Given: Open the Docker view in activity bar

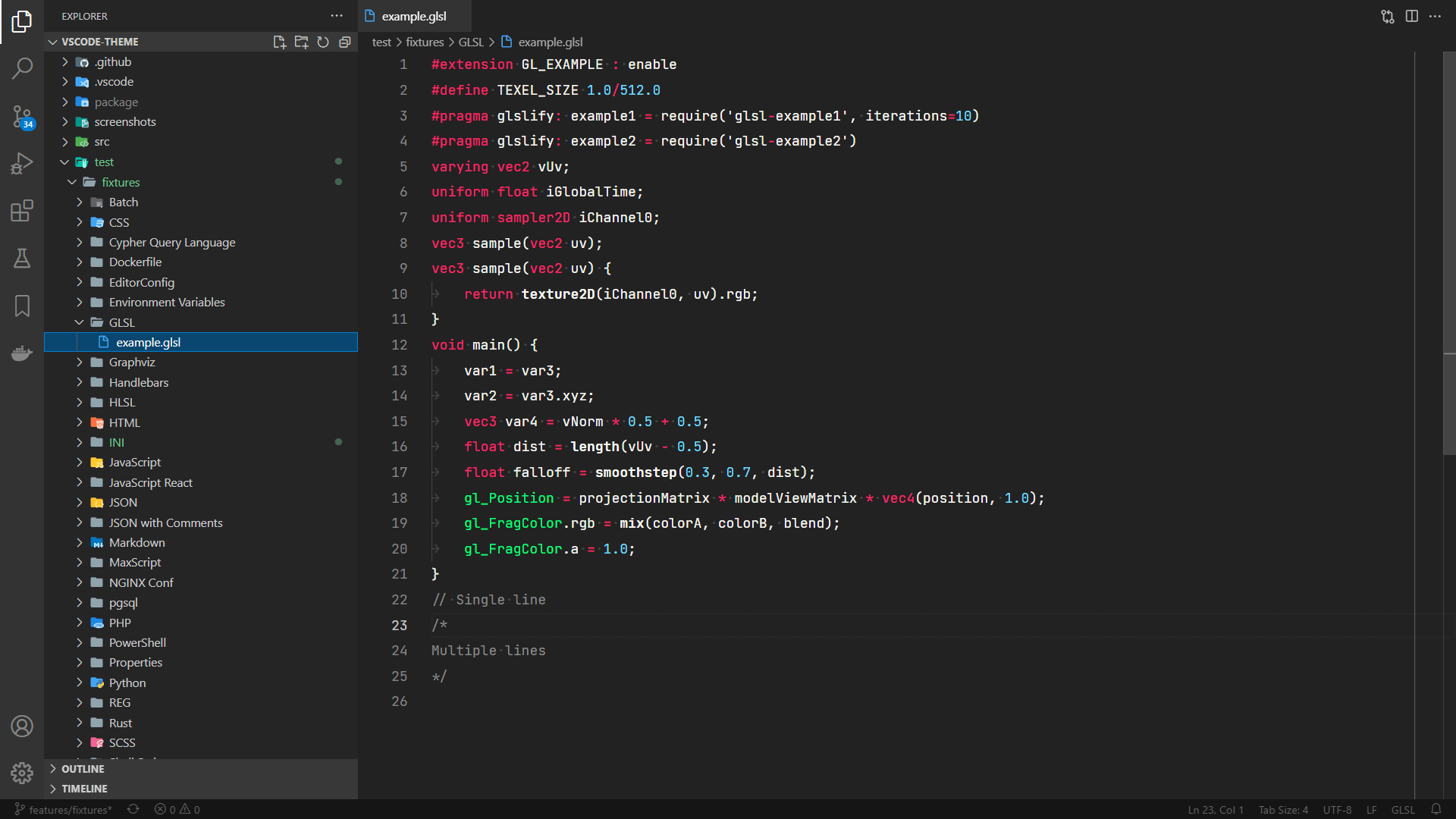Looking at the screenshot, I should click(x=22, y=353).
